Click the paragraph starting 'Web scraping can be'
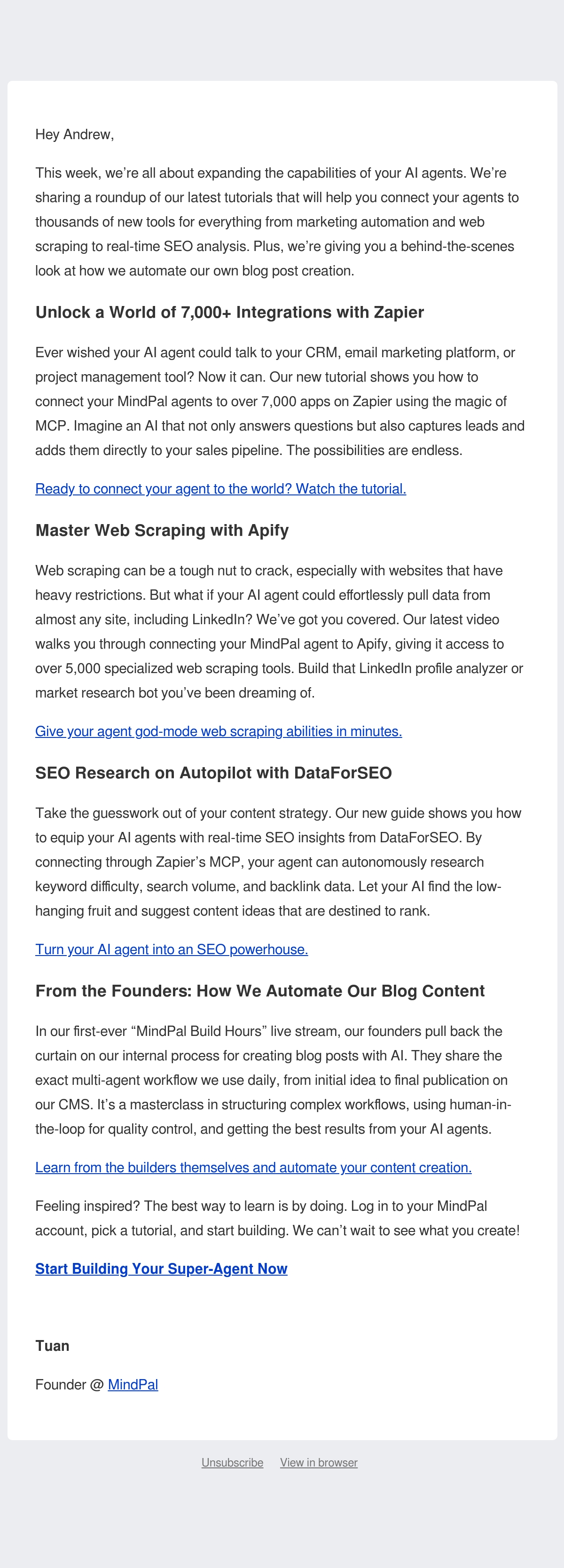 (x=279, y=631)
